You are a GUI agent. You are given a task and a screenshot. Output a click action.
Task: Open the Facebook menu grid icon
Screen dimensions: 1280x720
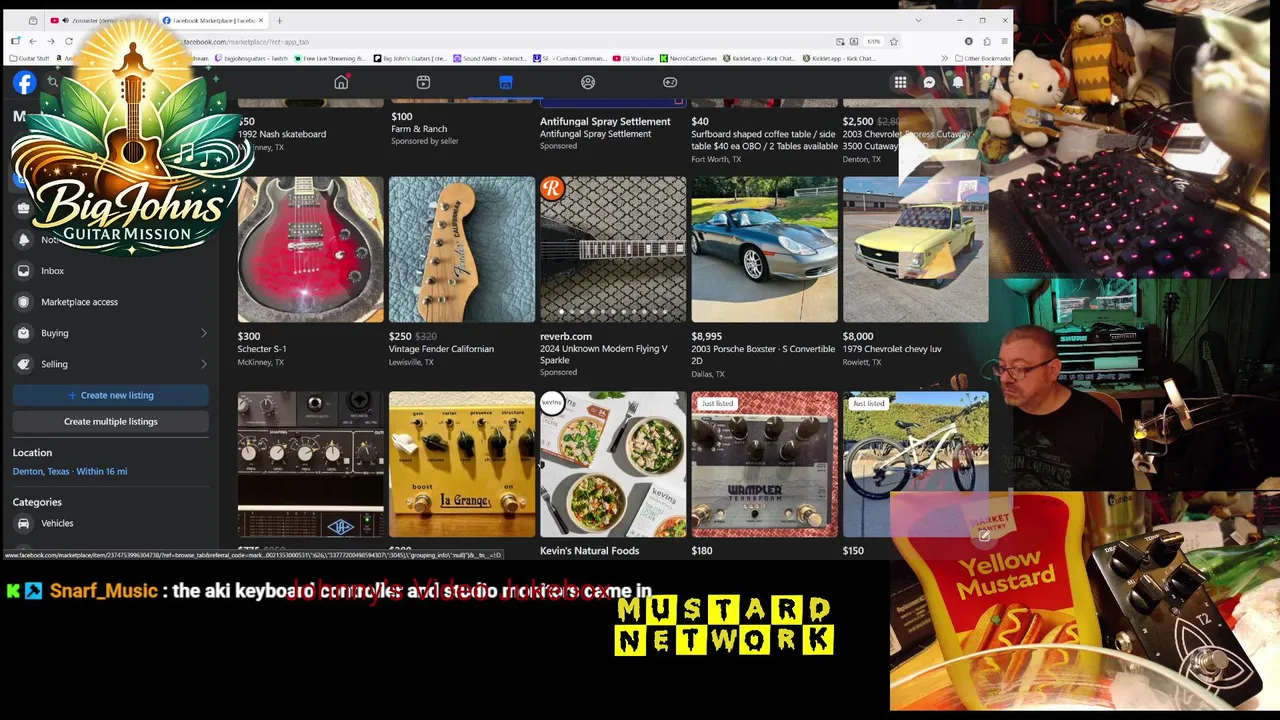(x=900, y=83)
